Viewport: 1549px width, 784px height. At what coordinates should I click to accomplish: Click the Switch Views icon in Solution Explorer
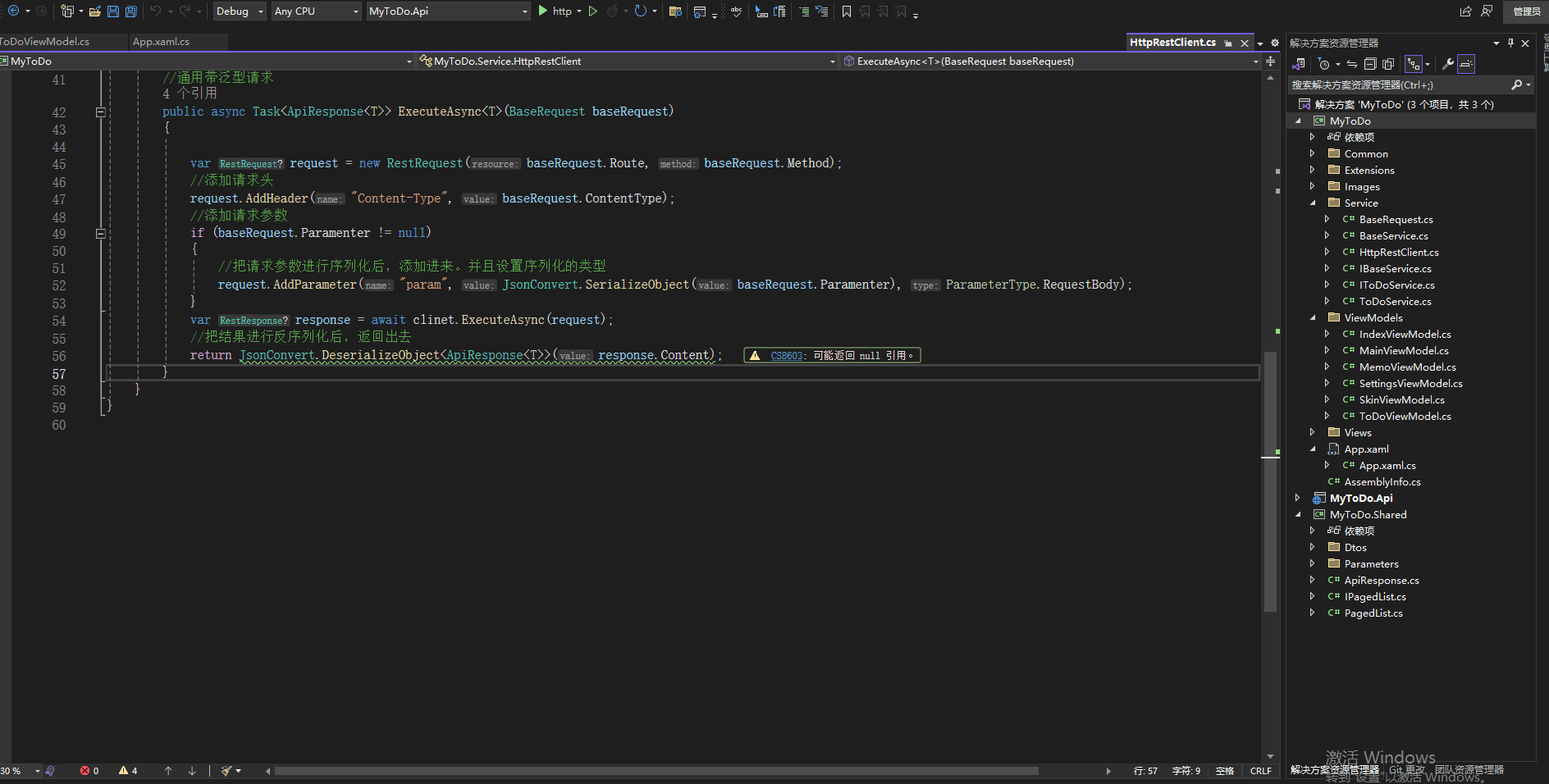[1299, 64]
